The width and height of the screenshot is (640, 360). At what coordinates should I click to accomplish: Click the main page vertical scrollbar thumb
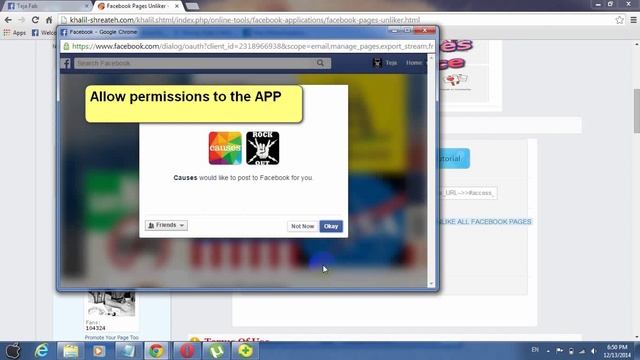pyautogui.click(x=636, y=111)
